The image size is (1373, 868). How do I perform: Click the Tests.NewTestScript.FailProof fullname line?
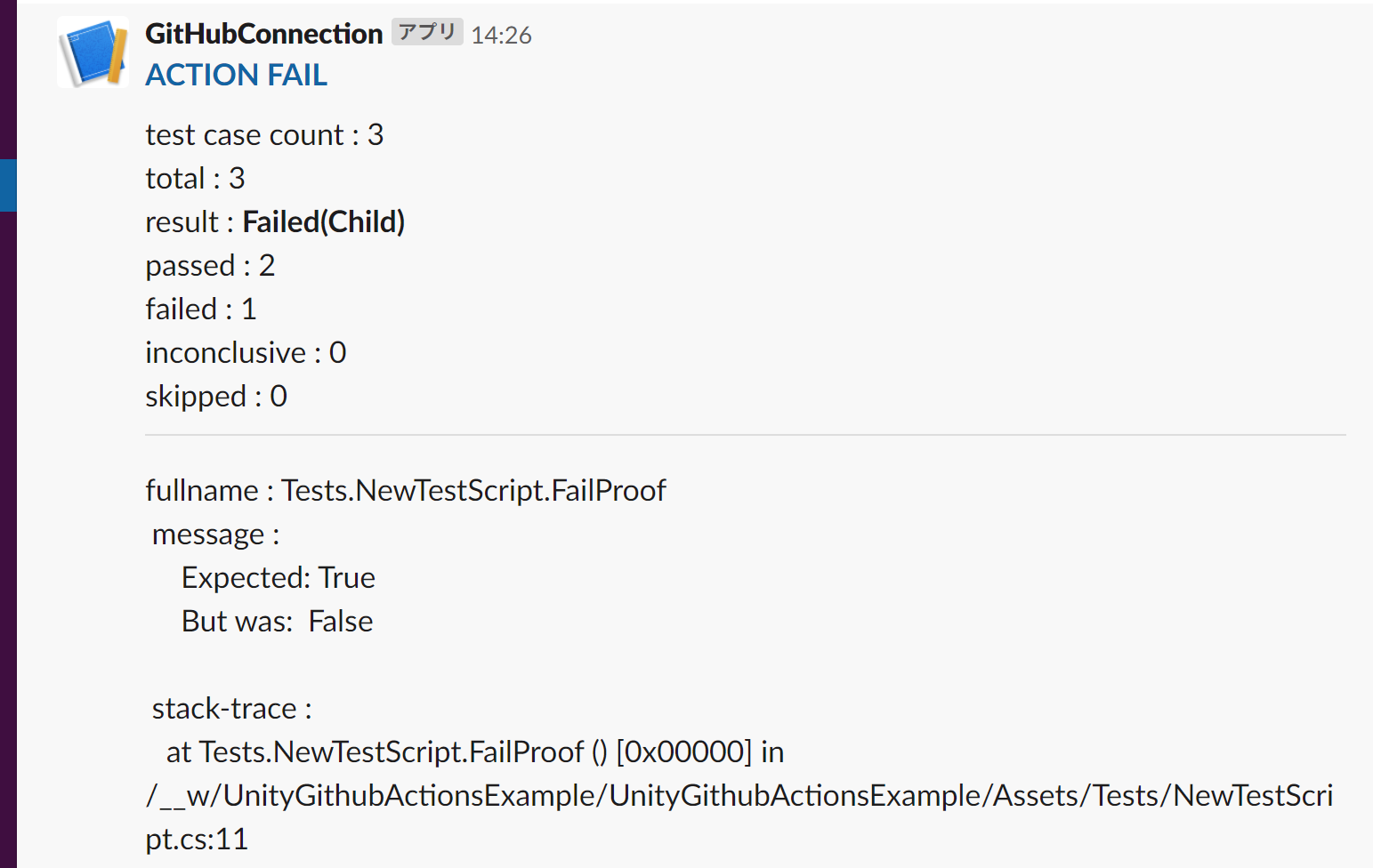(406, 491)
